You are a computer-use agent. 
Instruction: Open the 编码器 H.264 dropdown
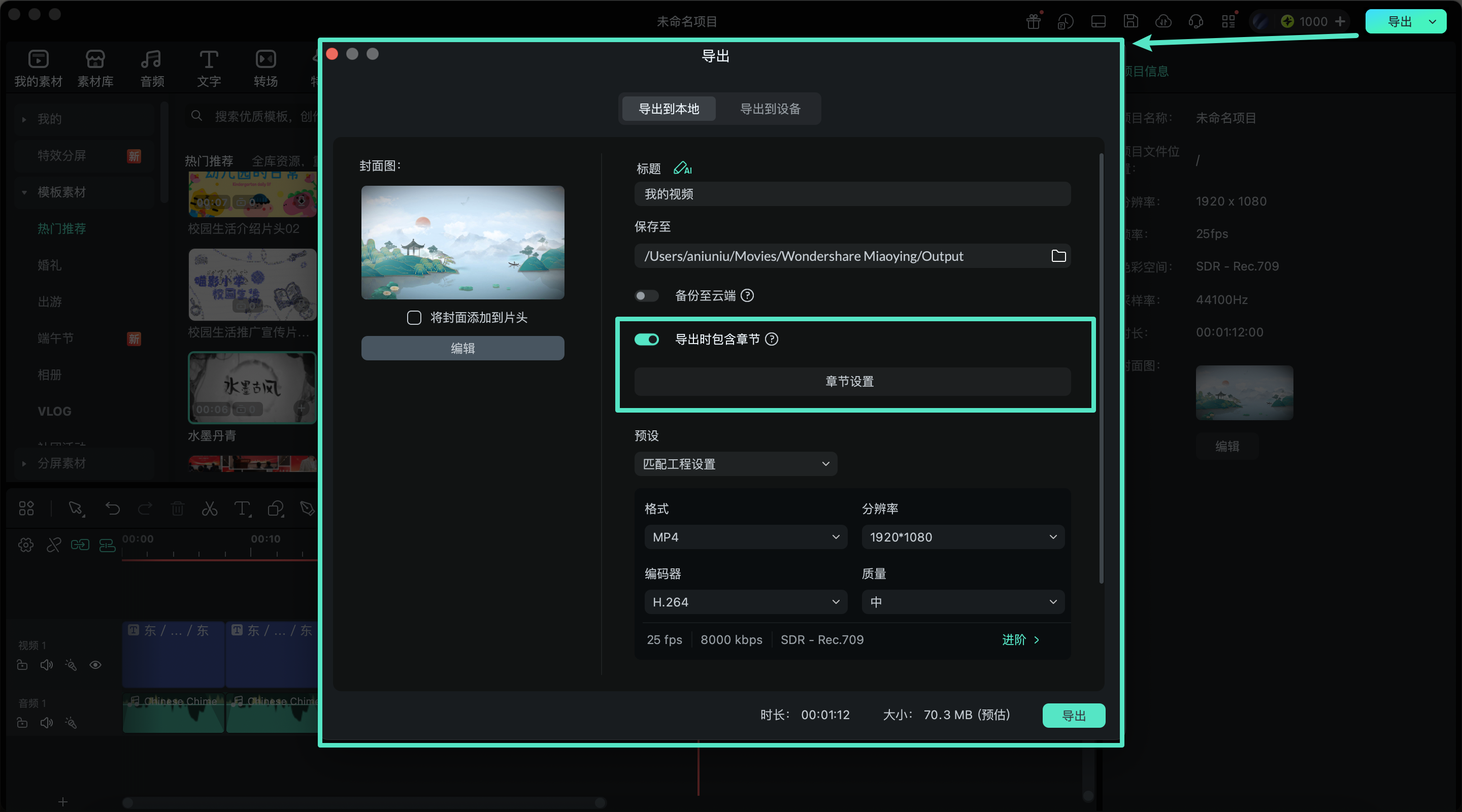coord(746,602)
